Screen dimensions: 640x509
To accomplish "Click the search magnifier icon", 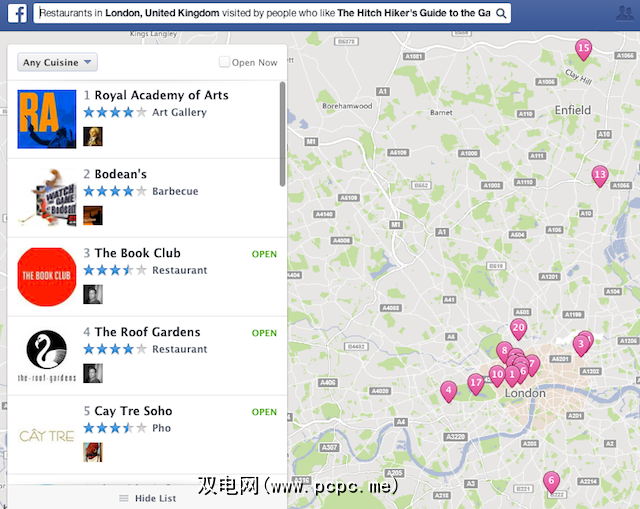I will point(501,13).
